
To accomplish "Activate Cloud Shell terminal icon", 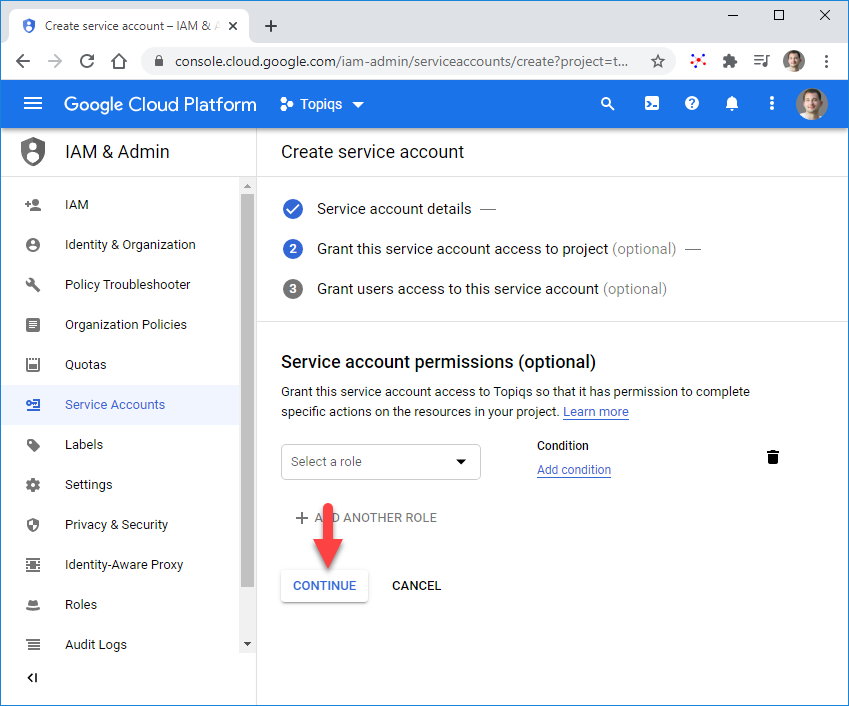I will click(x=652, y=104).
